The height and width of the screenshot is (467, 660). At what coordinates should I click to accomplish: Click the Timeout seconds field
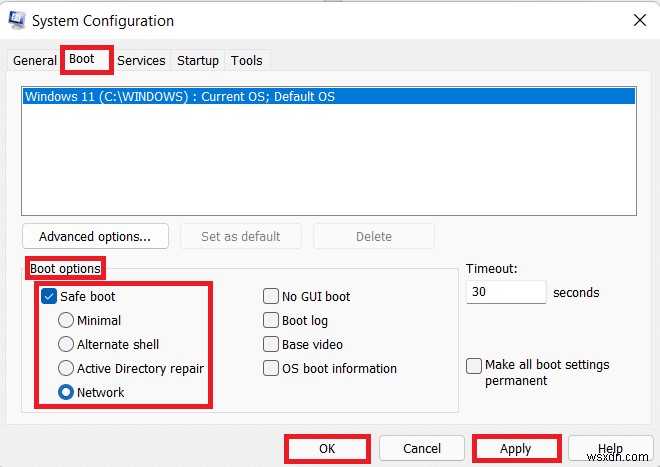(x=506, y=293)
